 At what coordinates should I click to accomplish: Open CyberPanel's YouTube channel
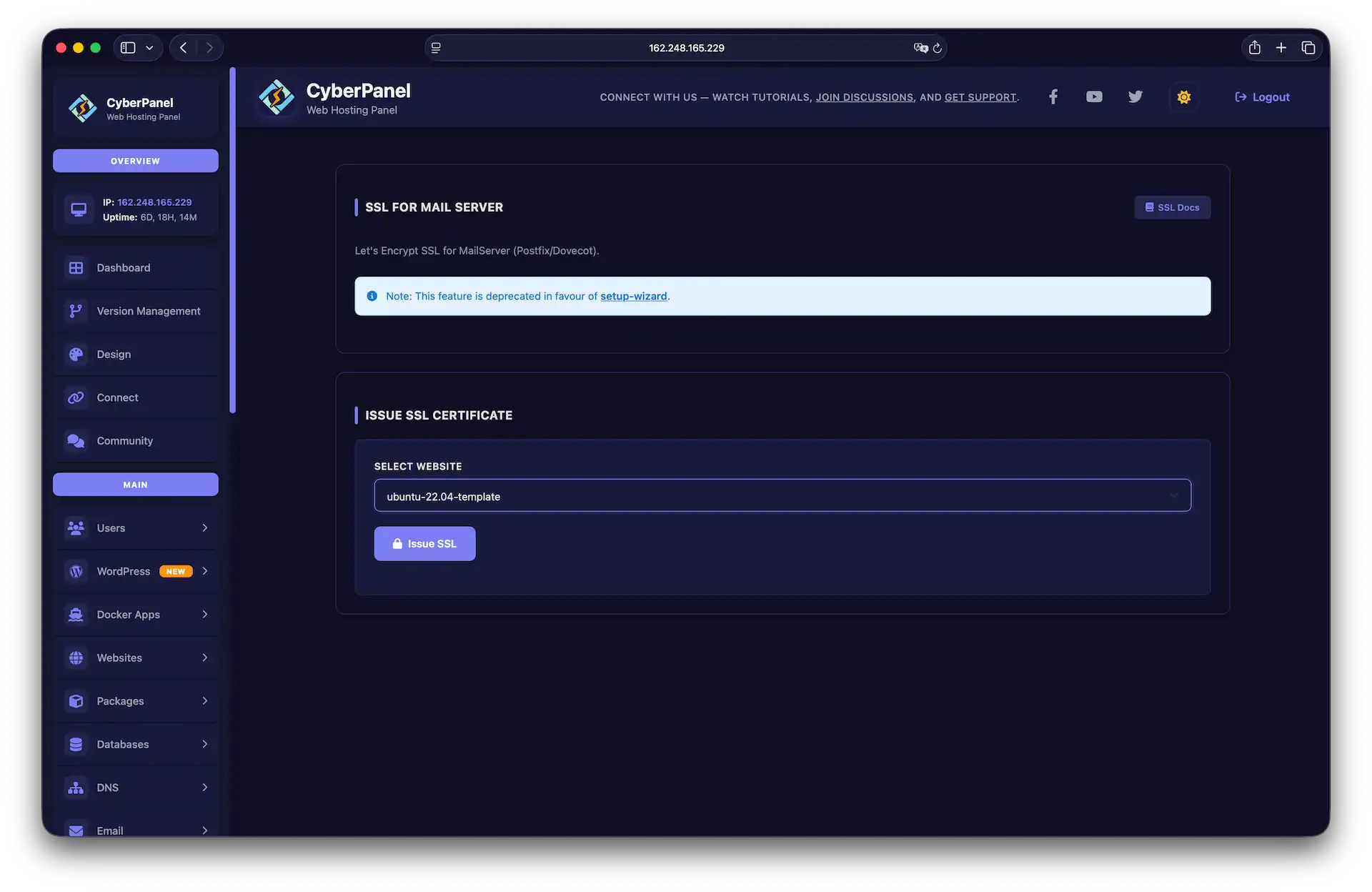coord(1093,96)
